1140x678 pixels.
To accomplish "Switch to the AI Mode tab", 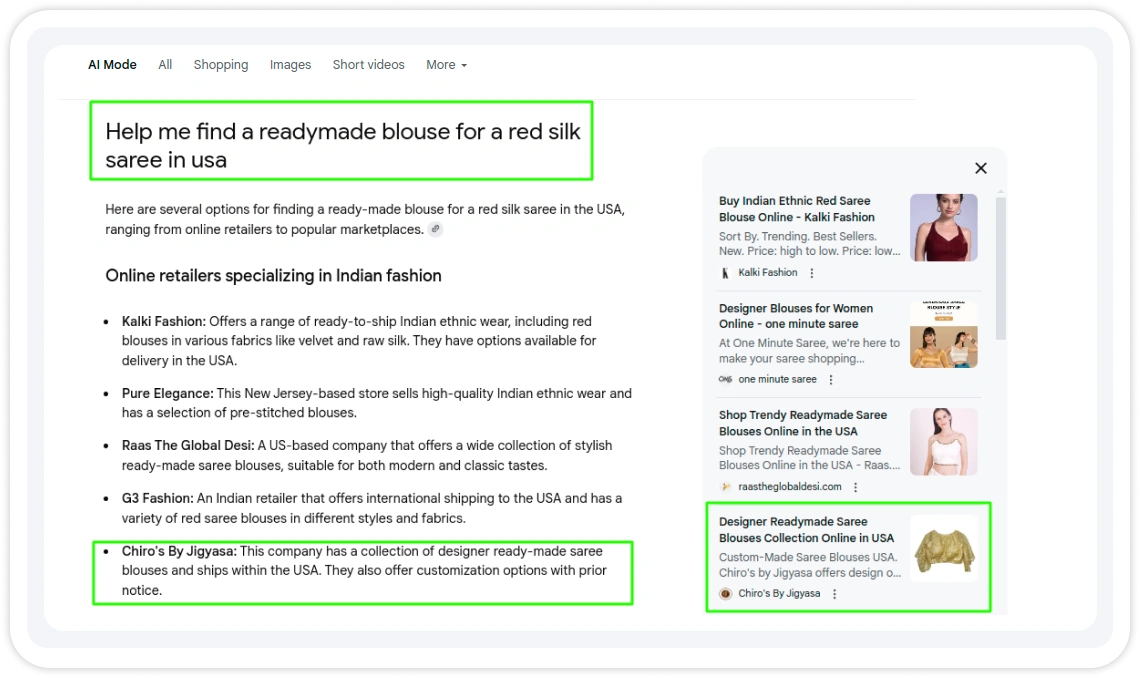I will 112,65.
